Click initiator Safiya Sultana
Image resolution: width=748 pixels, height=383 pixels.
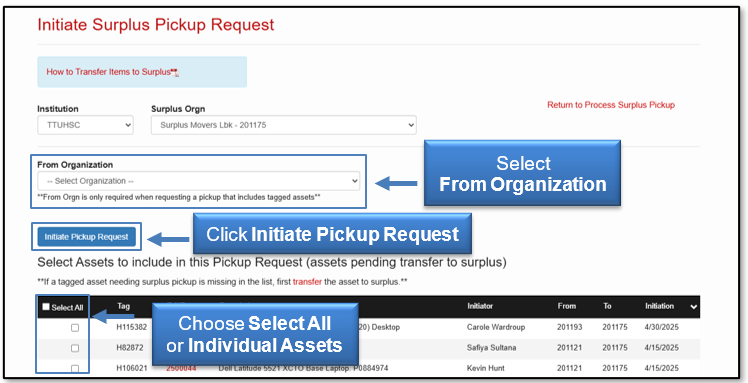491,348
